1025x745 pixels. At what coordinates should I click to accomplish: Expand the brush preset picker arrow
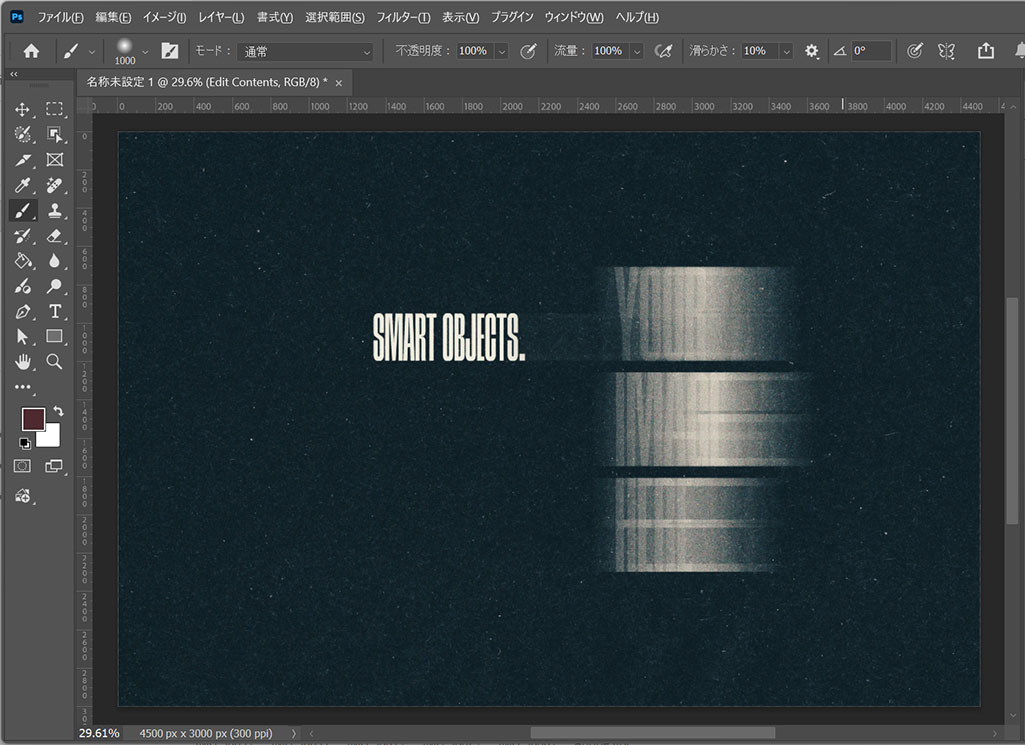[146, 51]
